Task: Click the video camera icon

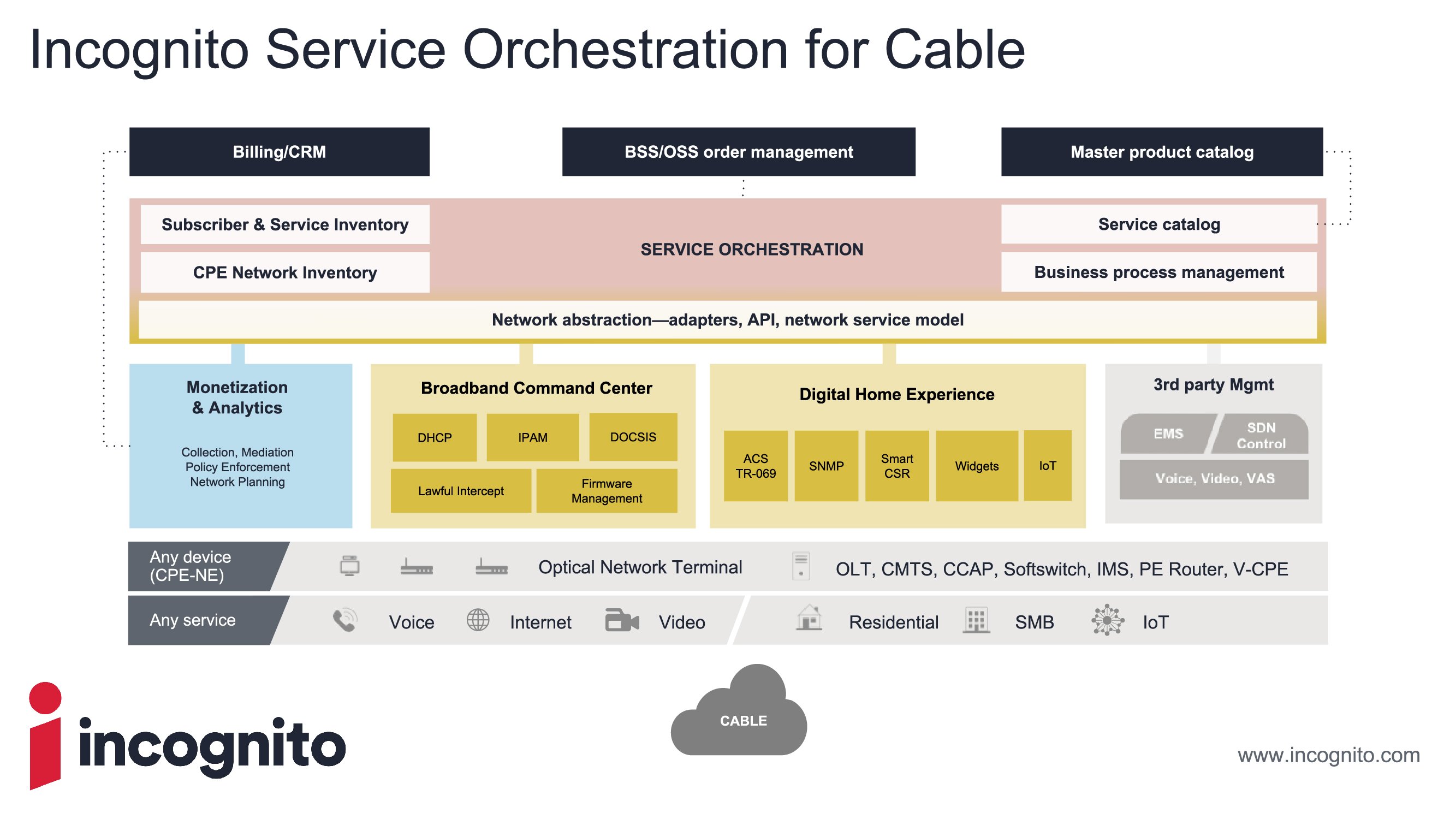Action: coord(621,621)
